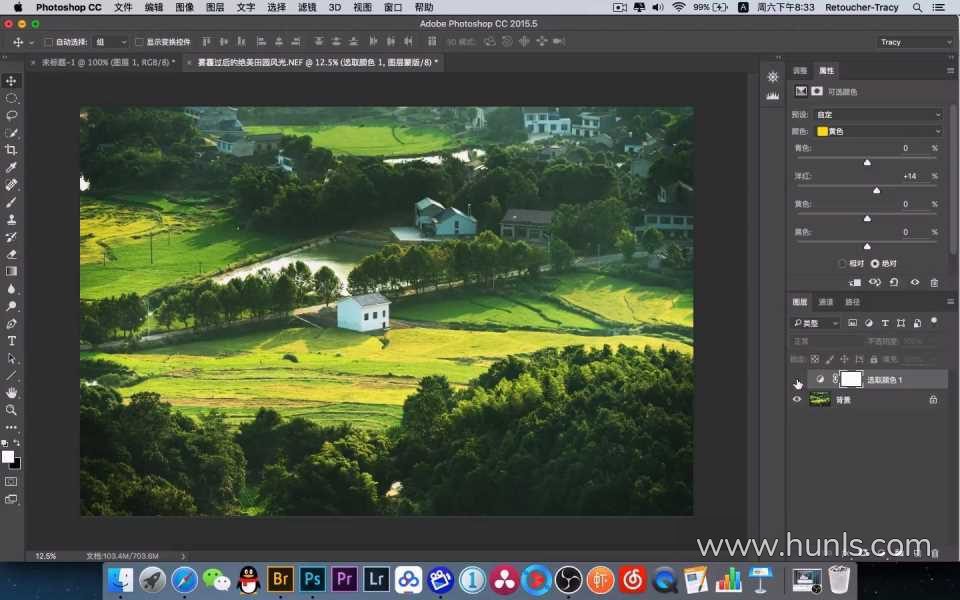Hide the 背景 layer
Viewport: 960px width, 600px height.
(x=797, y=399)
